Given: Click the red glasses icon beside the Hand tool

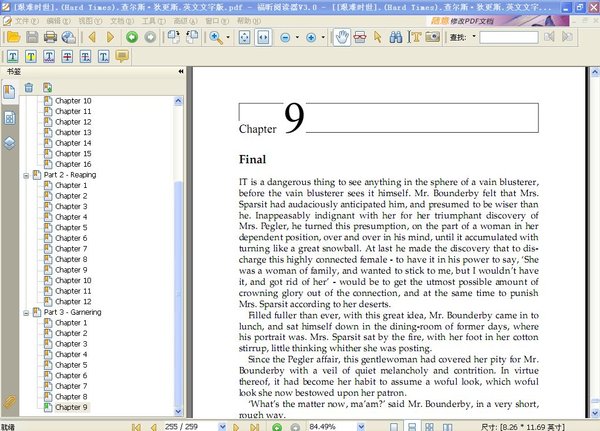Looking at the screenshot, I should click(x=360, y=37).
